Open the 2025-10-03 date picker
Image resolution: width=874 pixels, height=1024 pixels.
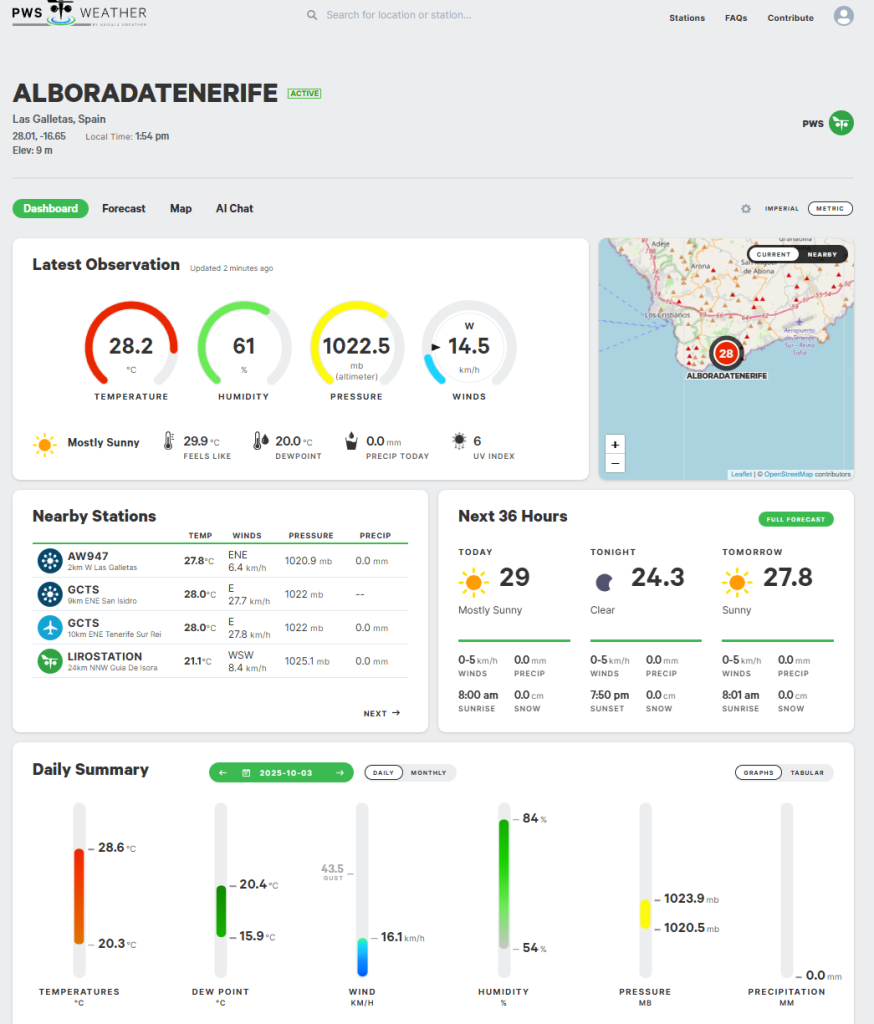click(x=282, y=772)
